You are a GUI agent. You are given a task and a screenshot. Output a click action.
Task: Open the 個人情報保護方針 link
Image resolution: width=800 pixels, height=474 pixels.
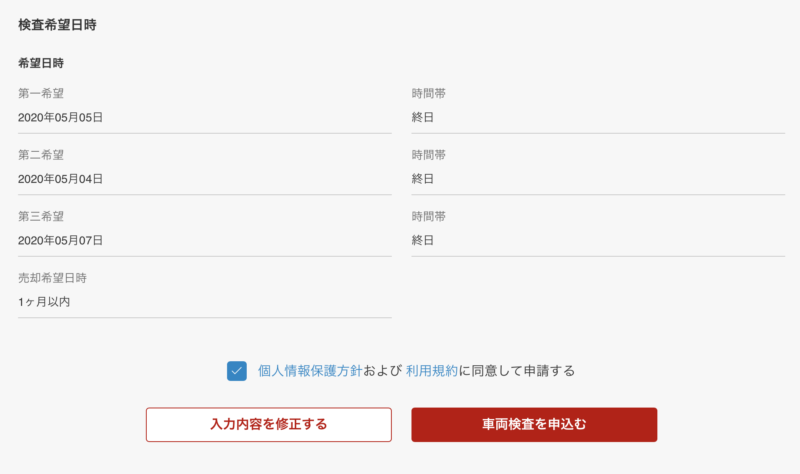point(310,371)
